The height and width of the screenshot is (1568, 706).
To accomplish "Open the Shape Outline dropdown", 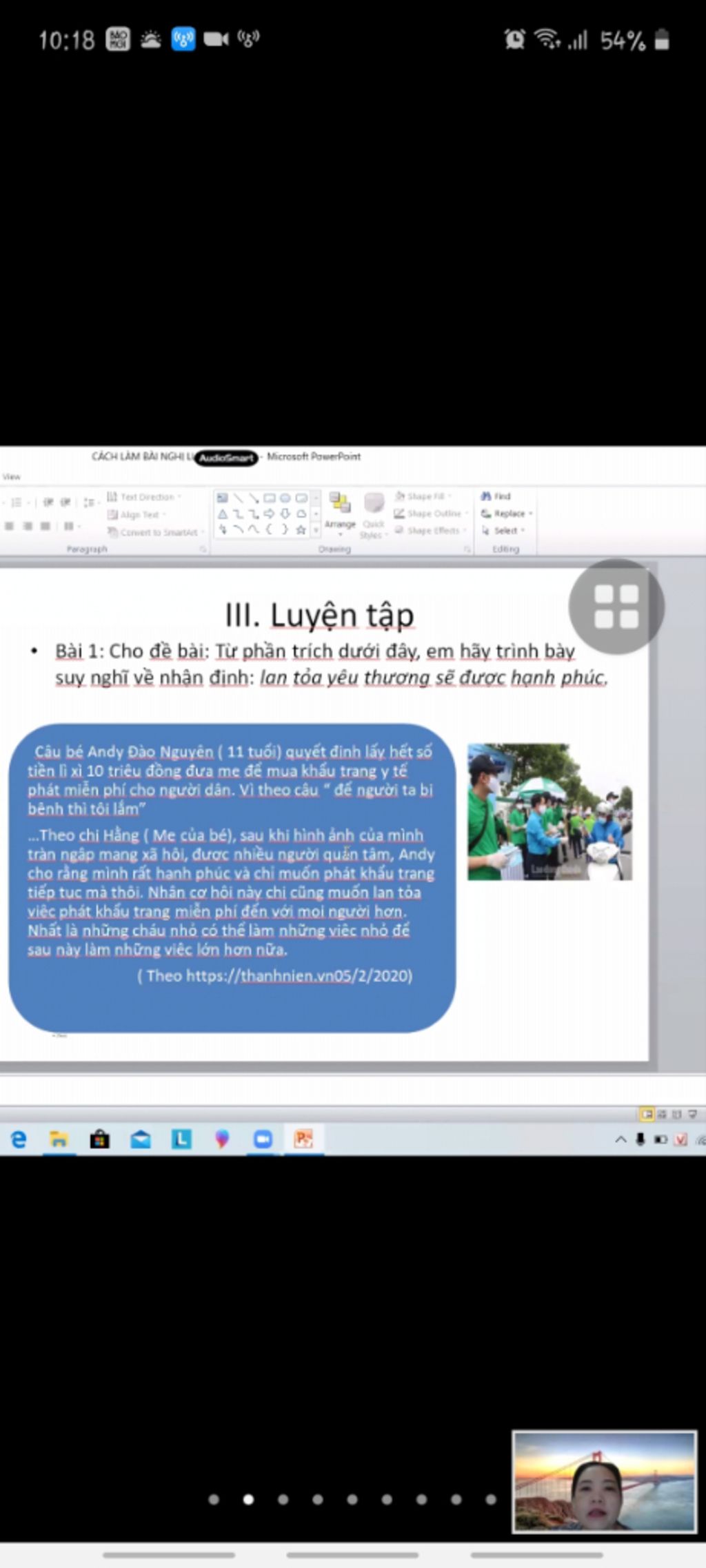I will (x=431, y=513).
